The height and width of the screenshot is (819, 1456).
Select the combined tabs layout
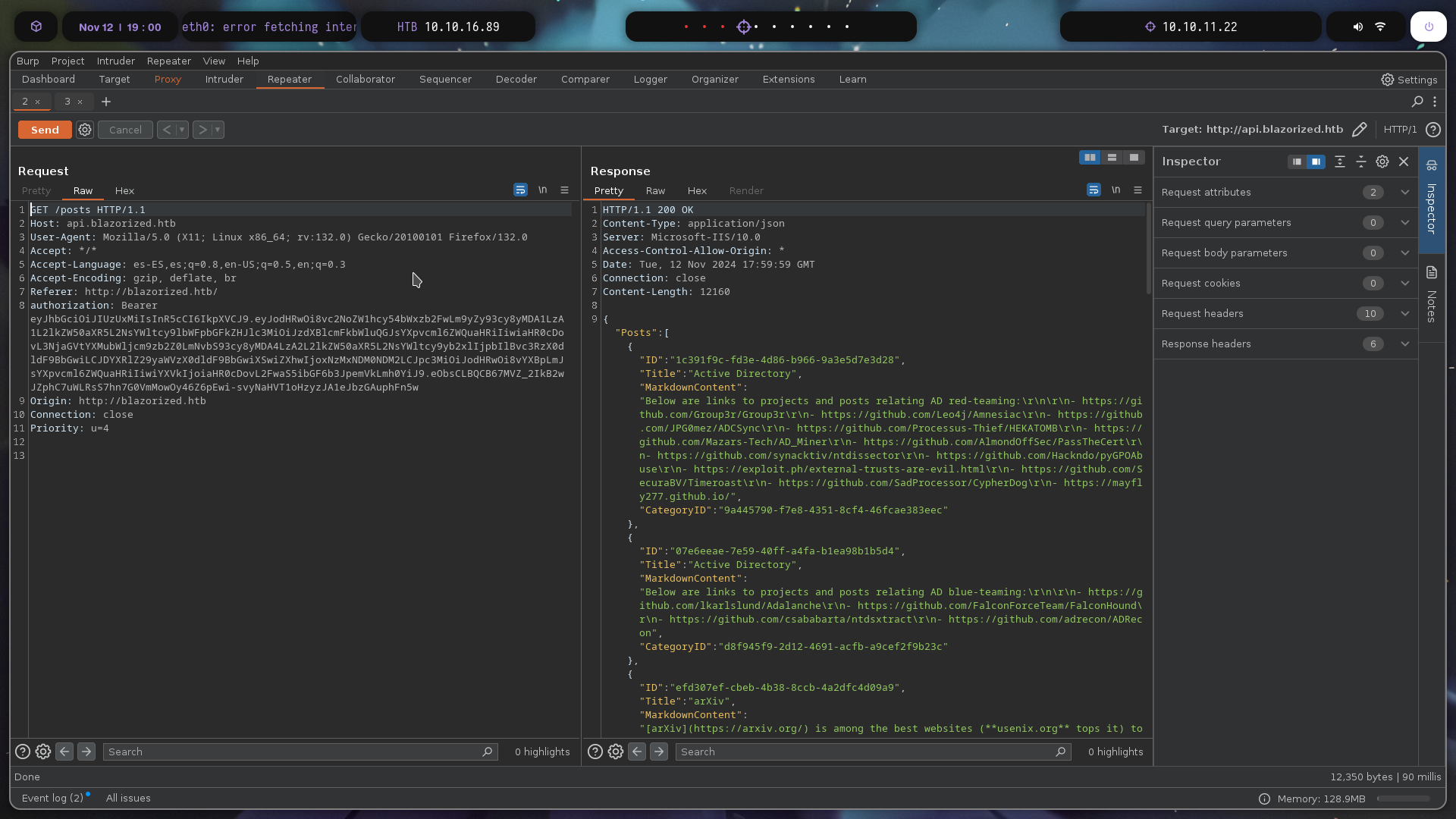coord(1134,158)
